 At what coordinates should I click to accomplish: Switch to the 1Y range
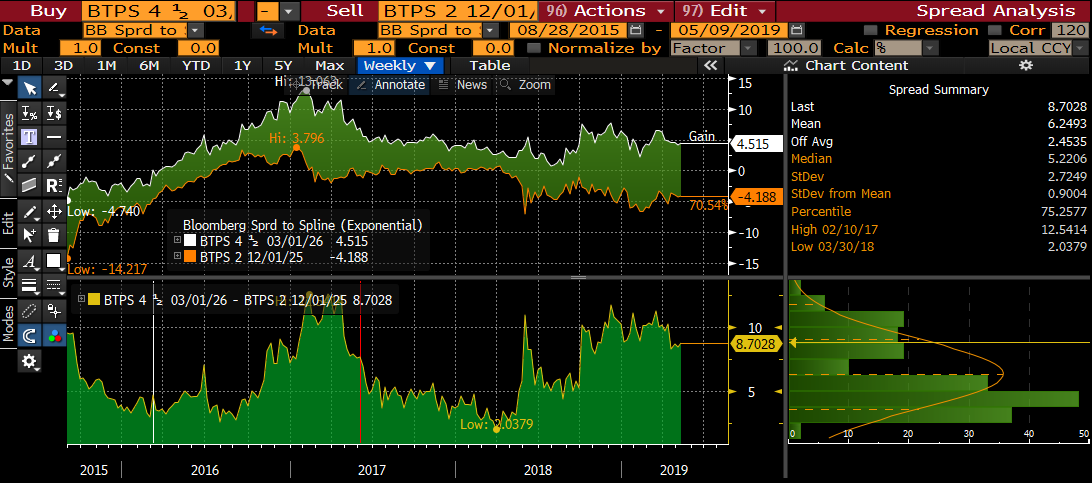pos(242,65)
